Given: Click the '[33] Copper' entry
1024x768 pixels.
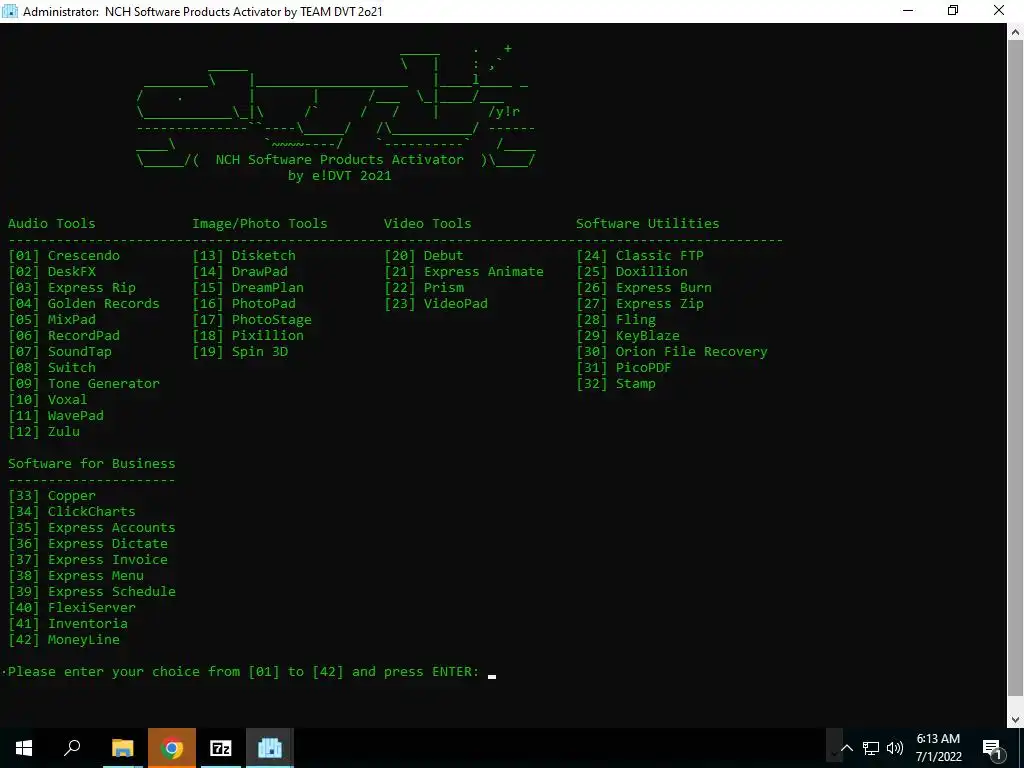Looking at the screenshot, I should pyautogui.click(x=52, y=496).
